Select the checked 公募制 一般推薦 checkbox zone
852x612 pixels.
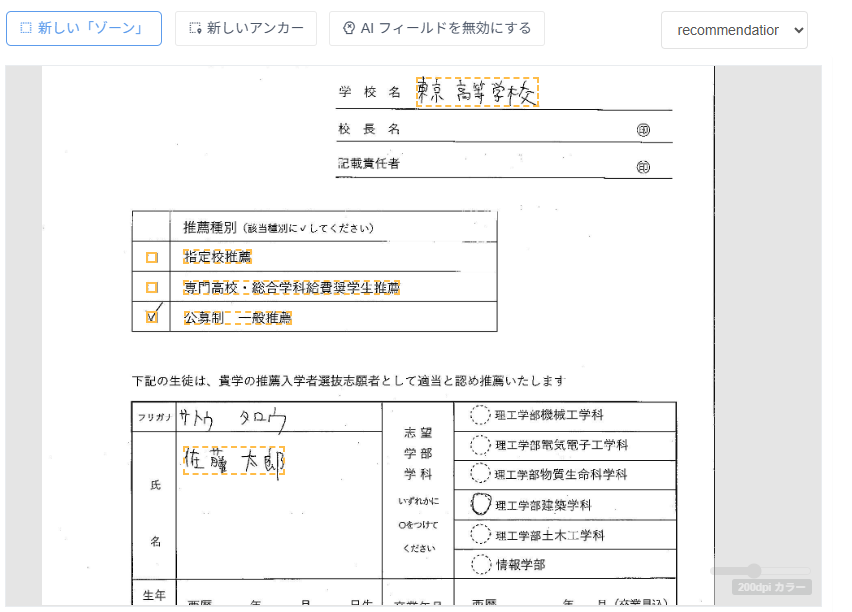(x=152, y=316)
